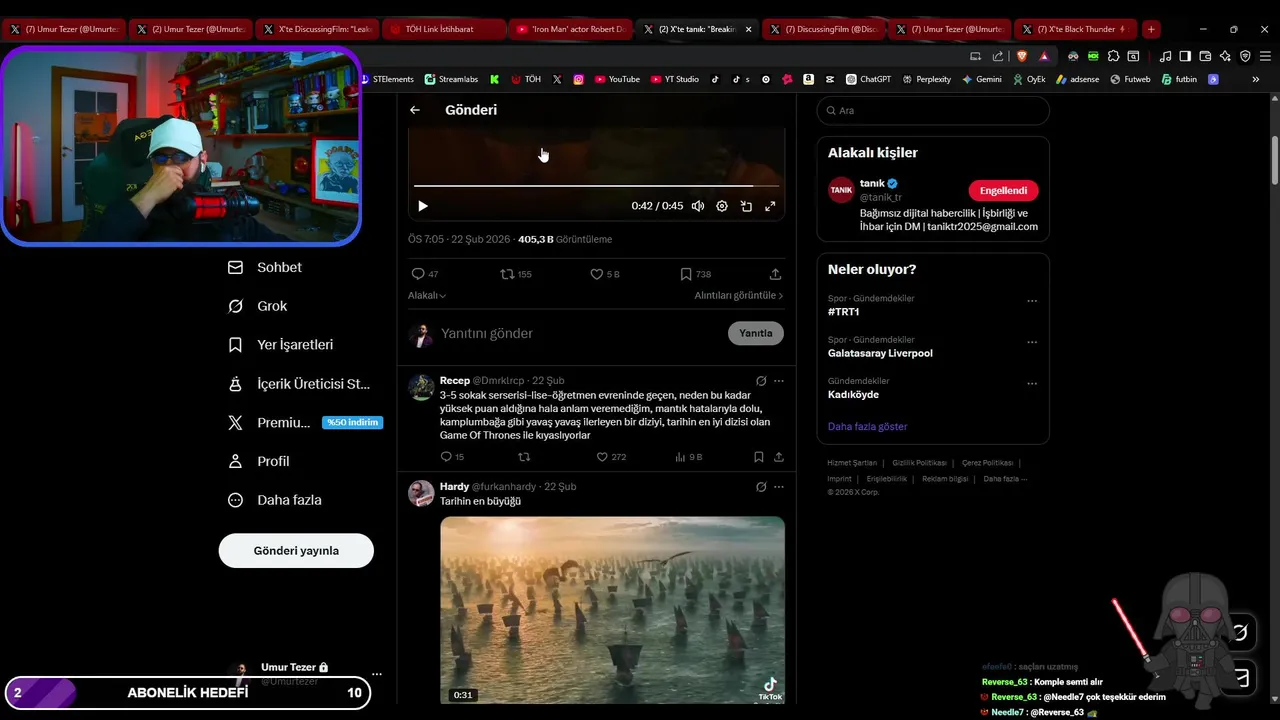Go back using the Gönderi arrow
The image size is (1280, 720).
pos(415,110)
